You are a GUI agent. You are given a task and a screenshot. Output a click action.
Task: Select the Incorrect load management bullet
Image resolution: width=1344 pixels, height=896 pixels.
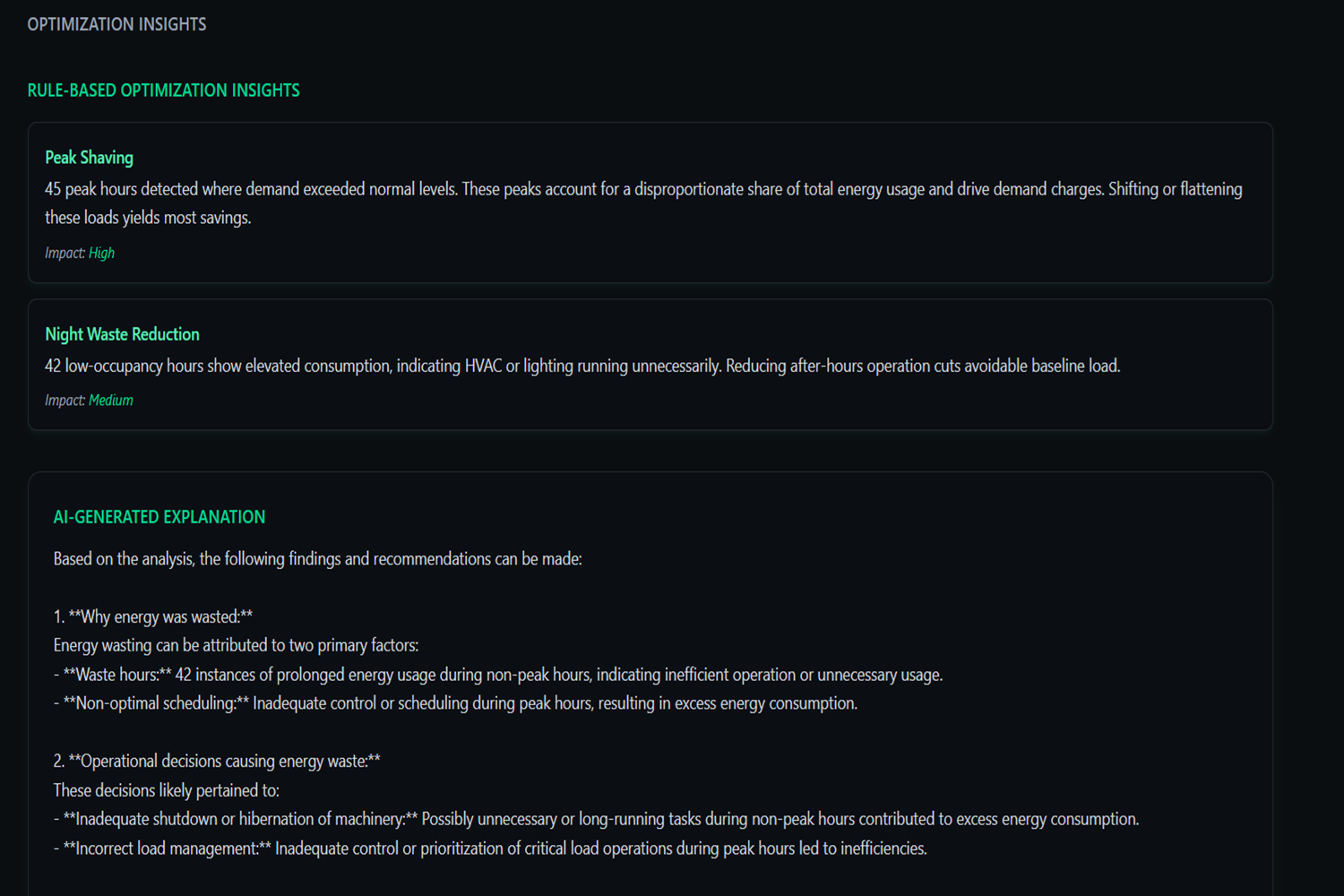(490, 849)
